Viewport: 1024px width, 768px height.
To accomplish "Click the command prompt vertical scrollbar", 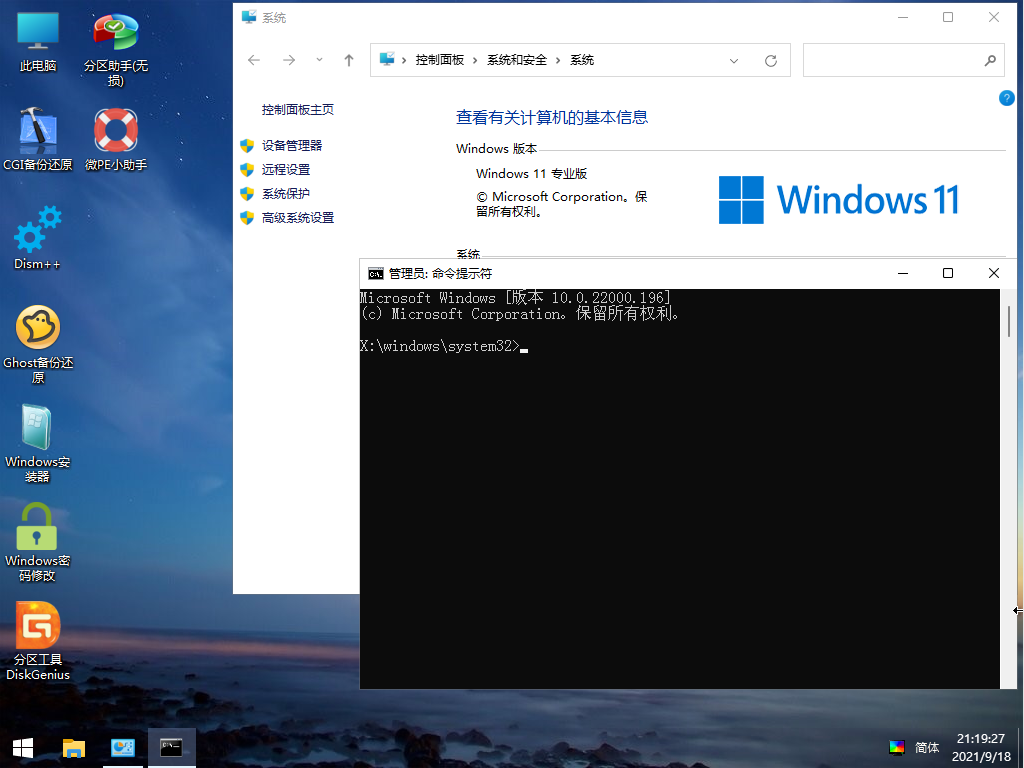I will point(1008,488).
